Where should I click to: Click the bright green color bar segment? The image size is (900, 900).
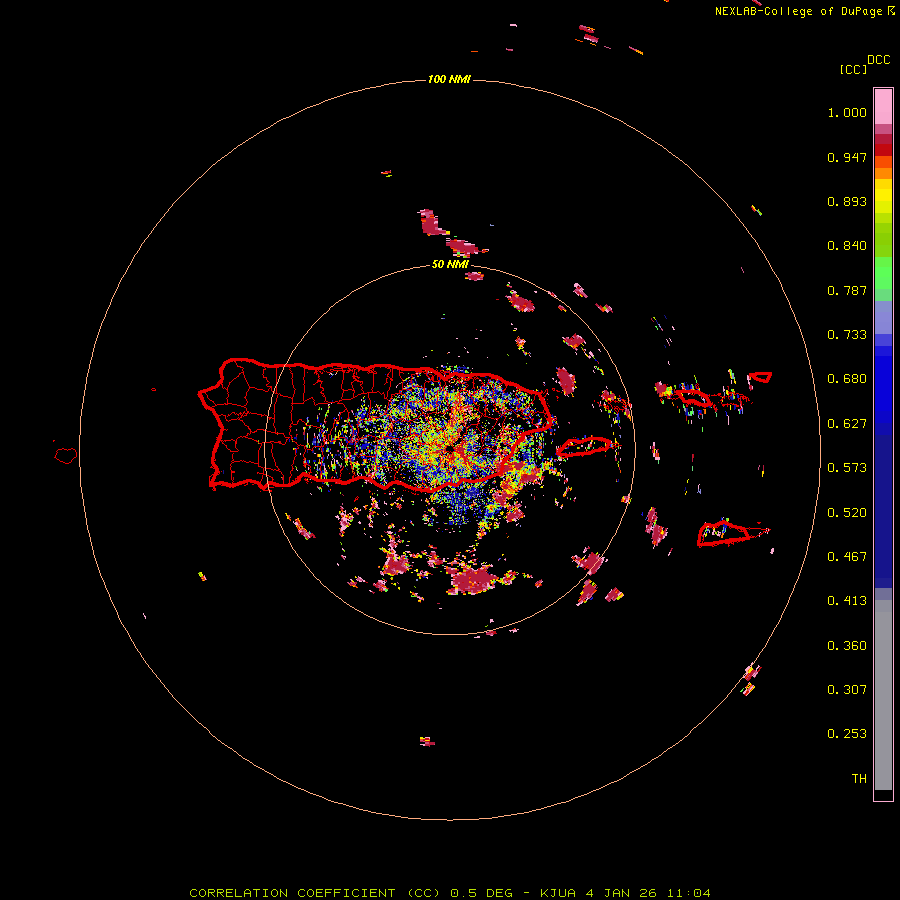(x=883, y=273)
